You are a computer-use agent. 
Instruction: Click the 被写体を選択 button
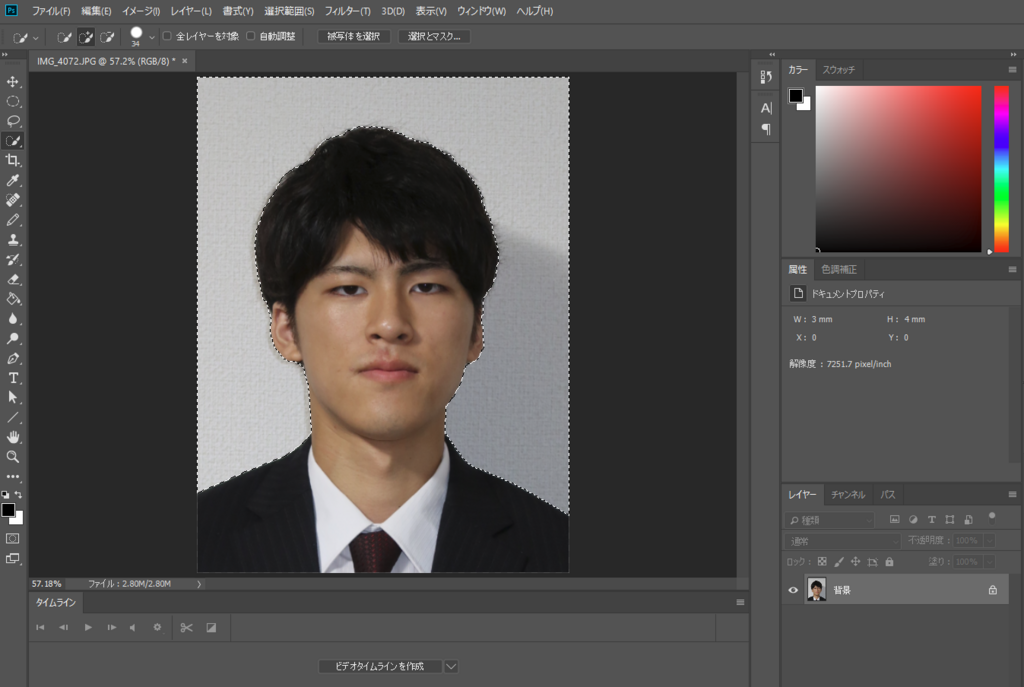click(x=353, y=37)
